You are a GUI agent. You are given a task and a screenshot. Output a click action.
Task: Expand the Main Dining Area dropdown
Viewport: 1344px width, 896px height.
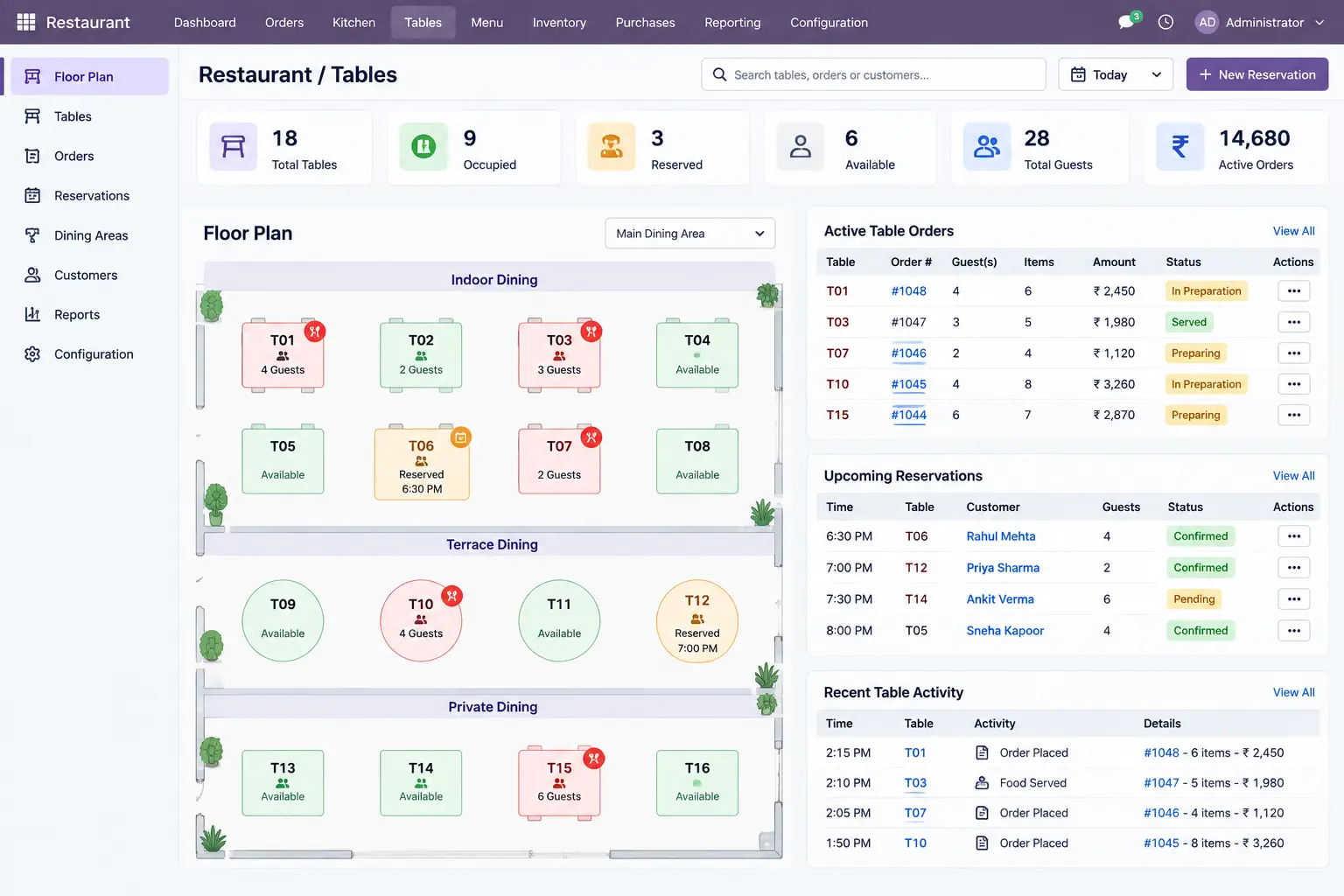click(x=690, y=234)
